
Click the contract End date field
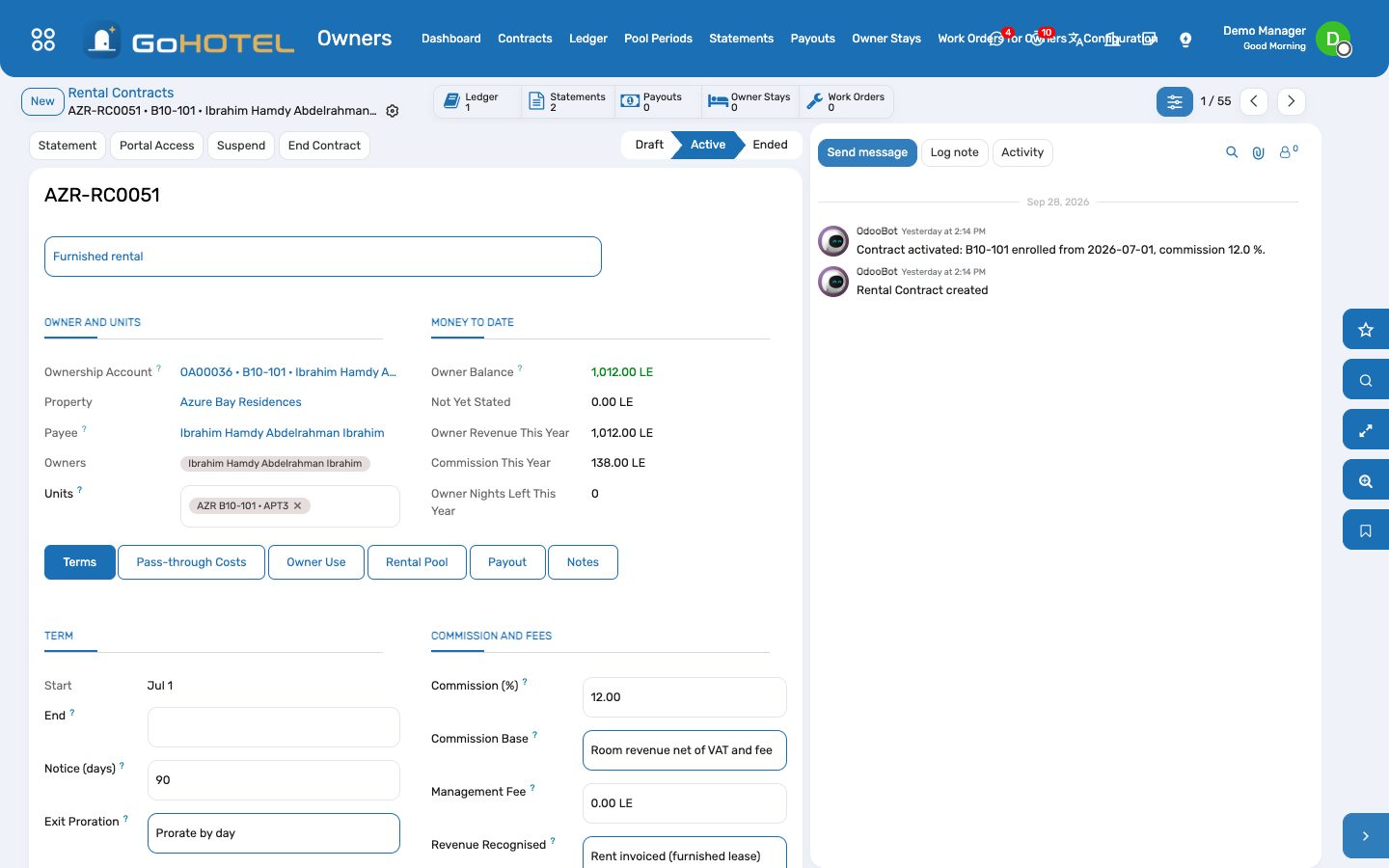click(274, 727)
